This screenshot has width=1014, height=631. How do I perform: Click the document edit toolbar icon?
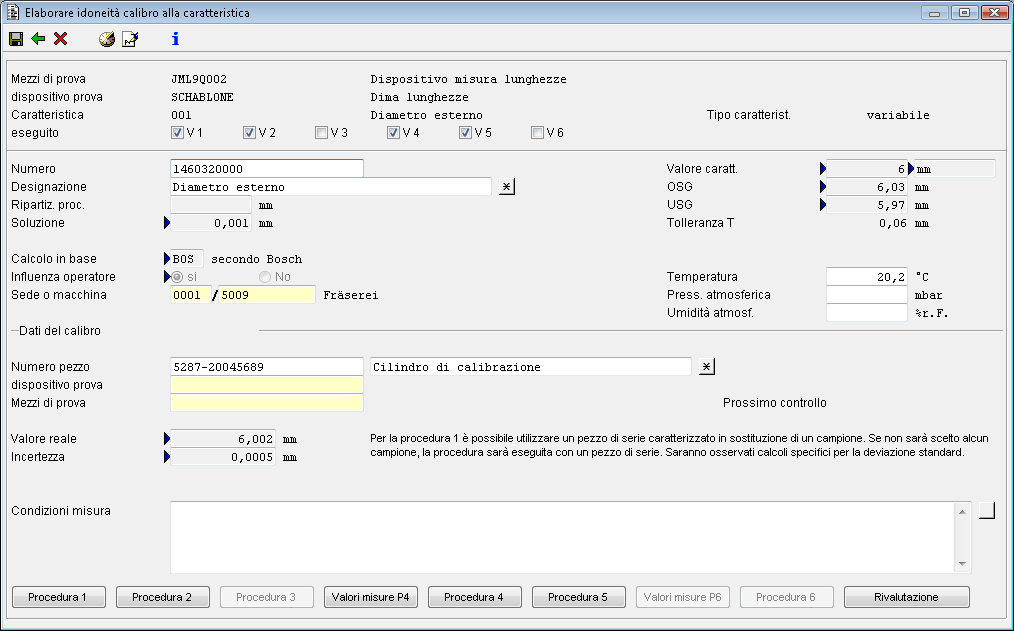[x=130, y=39]
